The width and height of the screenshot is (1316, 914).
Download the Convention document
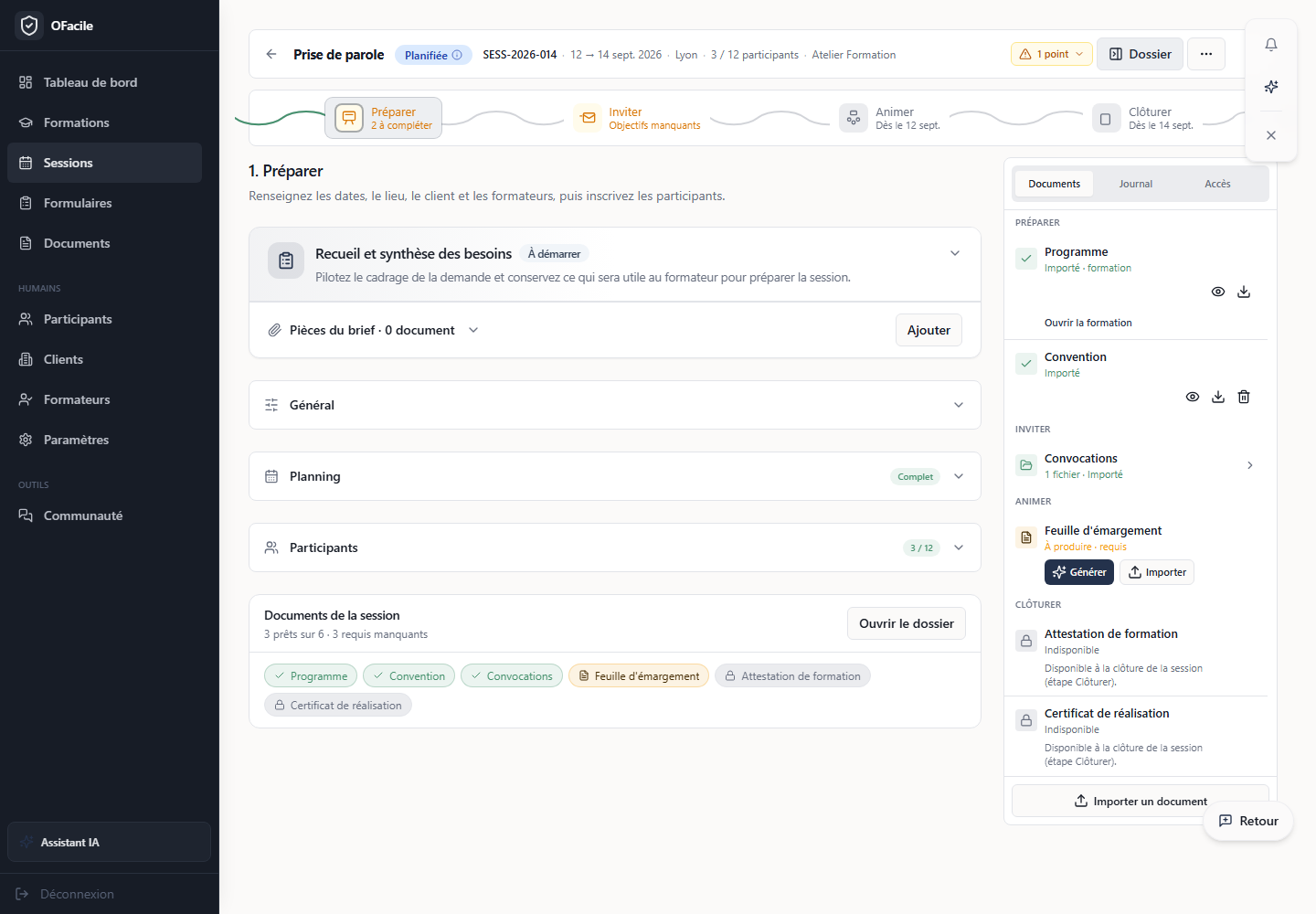coord(1218,397)
